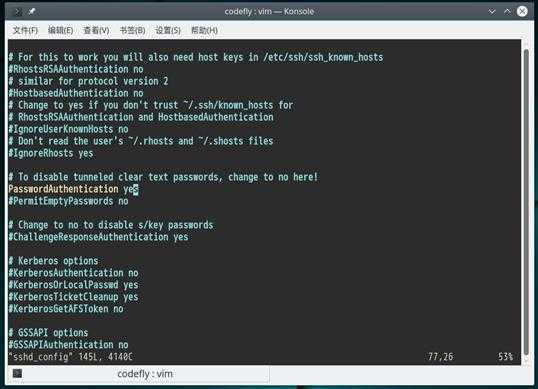Click the #HostbasedAuthentication no line
Viewport: 538px width, 389px height.
click(76, 93)
